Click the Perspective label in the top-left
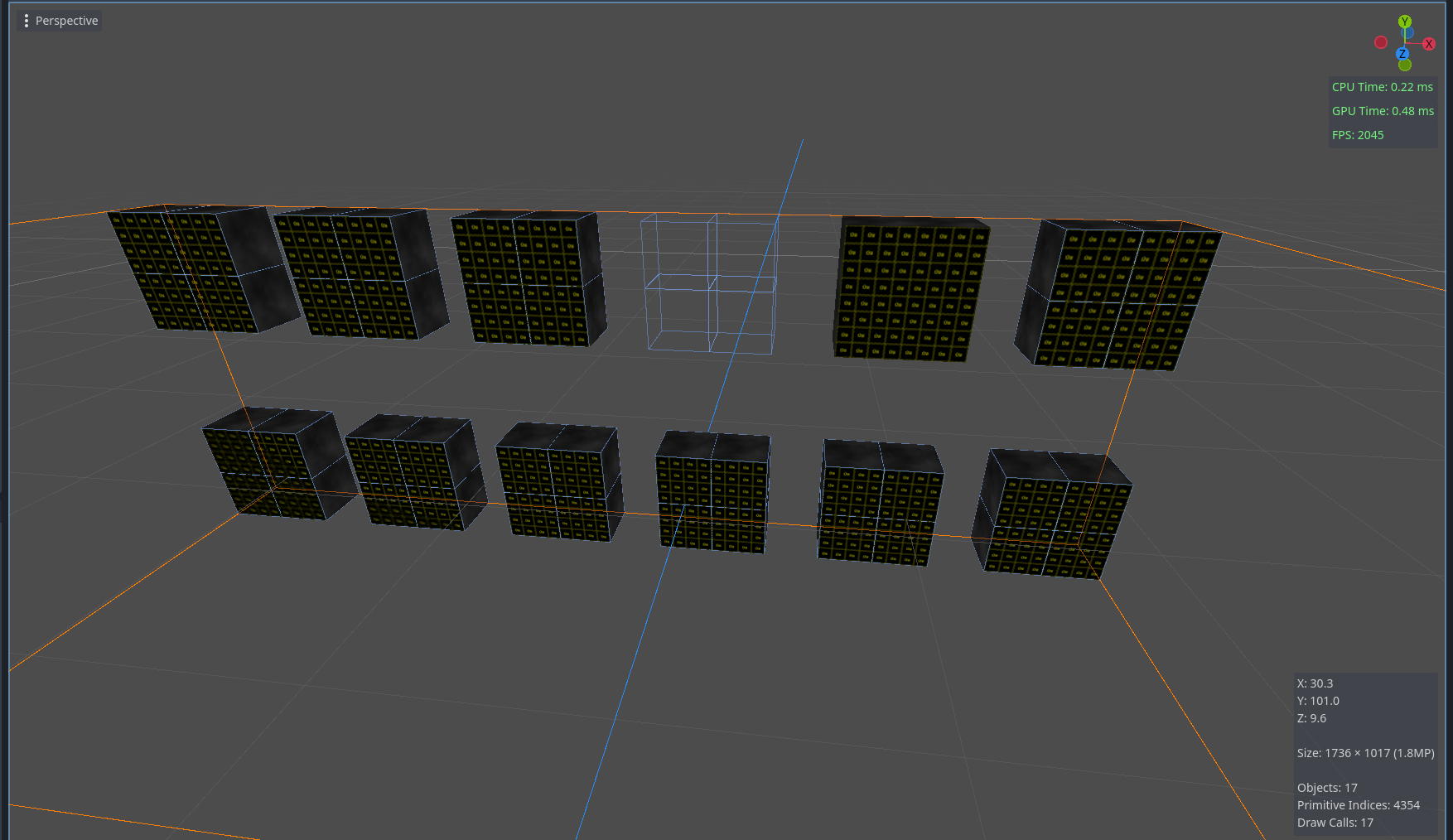 click(x=66, y=21)
